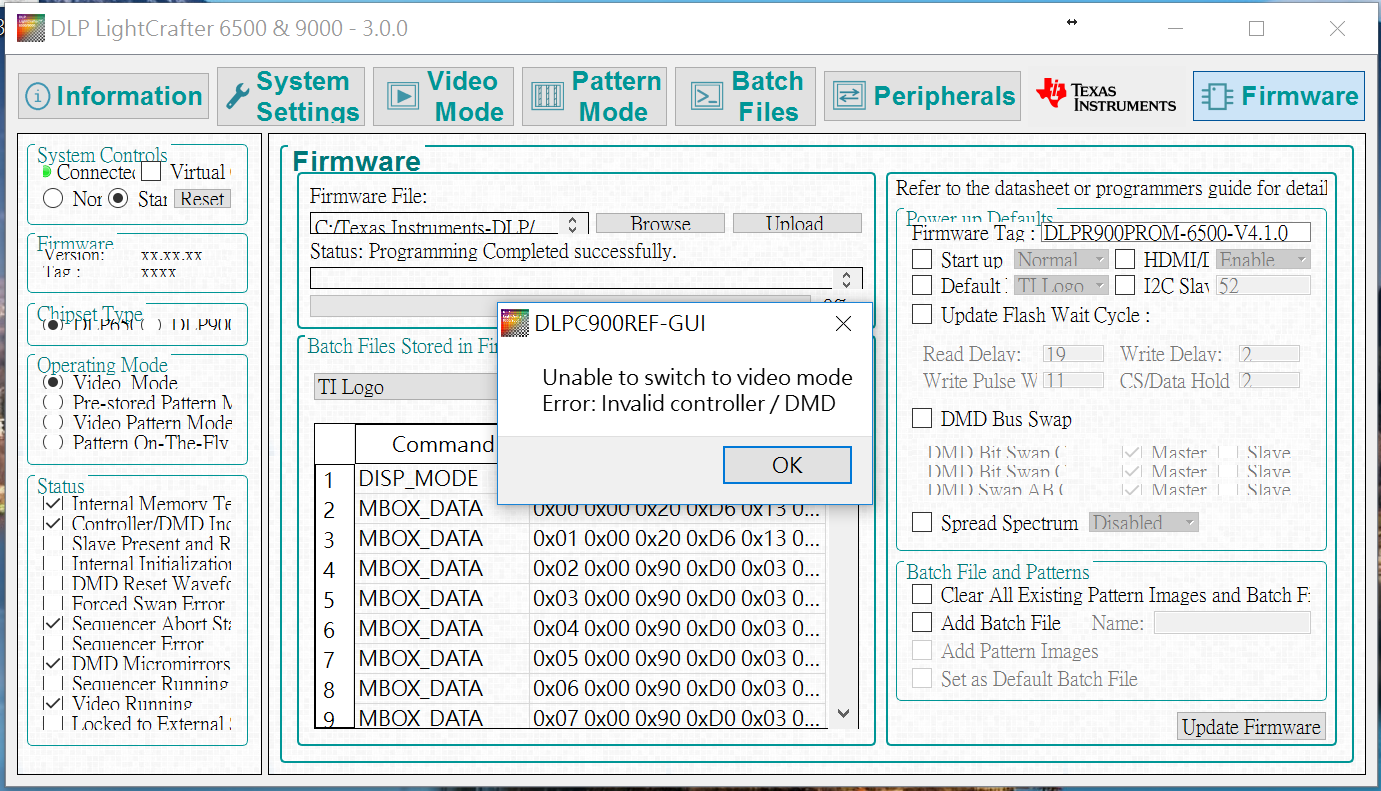Click the Read Delay value field

point(1073,354)
